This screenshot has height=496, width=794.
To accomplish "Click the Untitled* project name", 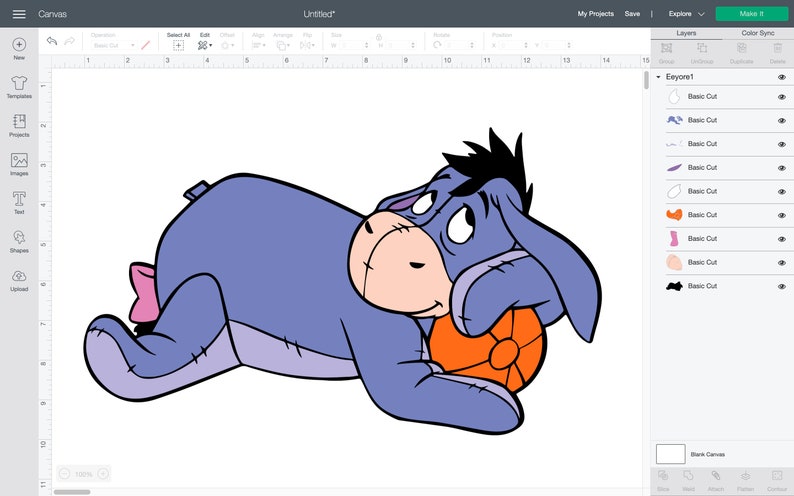I will click(319, 14).
